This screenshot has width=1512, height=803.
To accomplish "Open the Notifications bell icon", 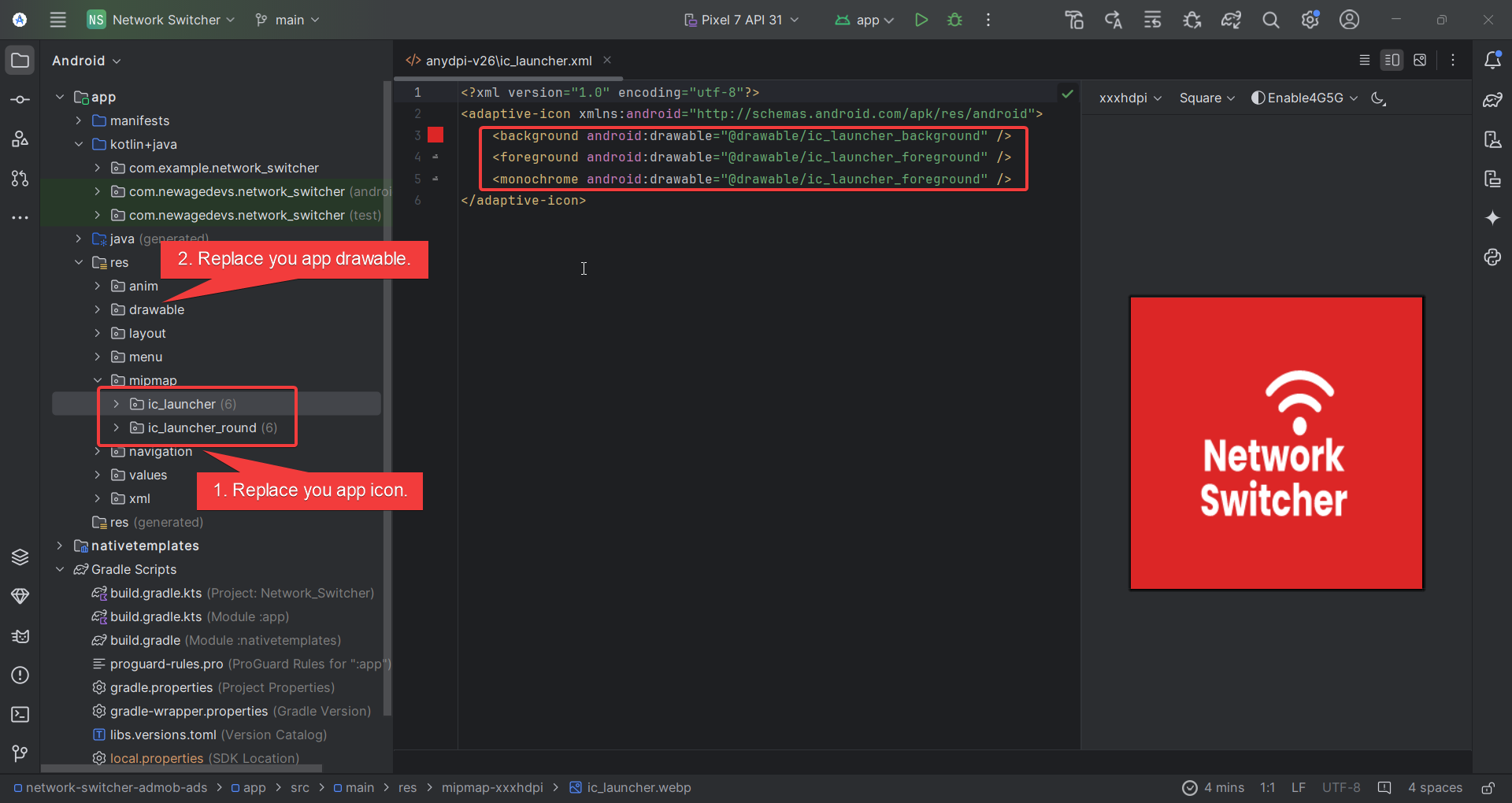I will pyautogui.click(x=1492, y=61).
